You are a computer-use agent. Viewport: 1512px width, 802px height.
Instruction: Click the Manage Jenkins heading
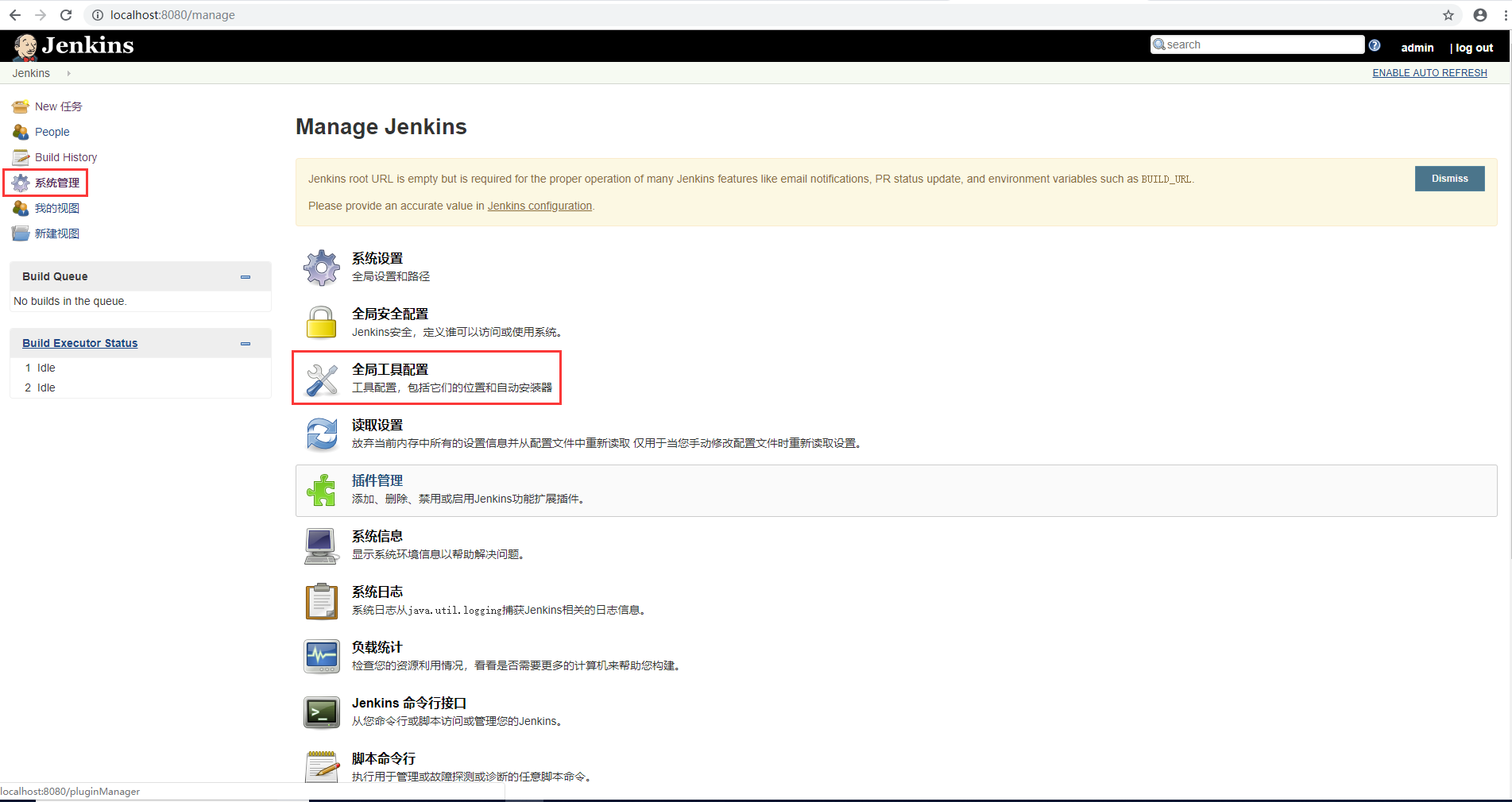point(381,127)
